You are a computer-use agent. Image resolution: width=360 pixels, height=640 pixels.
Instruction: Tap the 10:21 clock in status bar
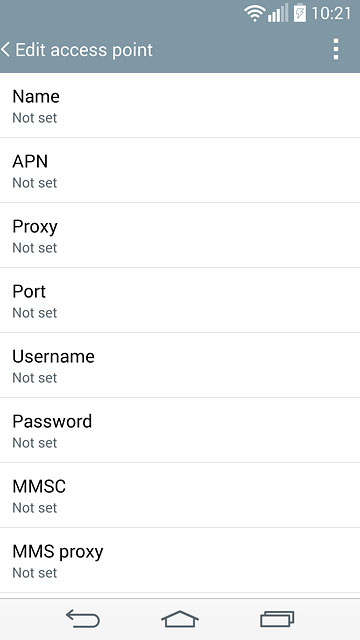[x=331, y=13]
